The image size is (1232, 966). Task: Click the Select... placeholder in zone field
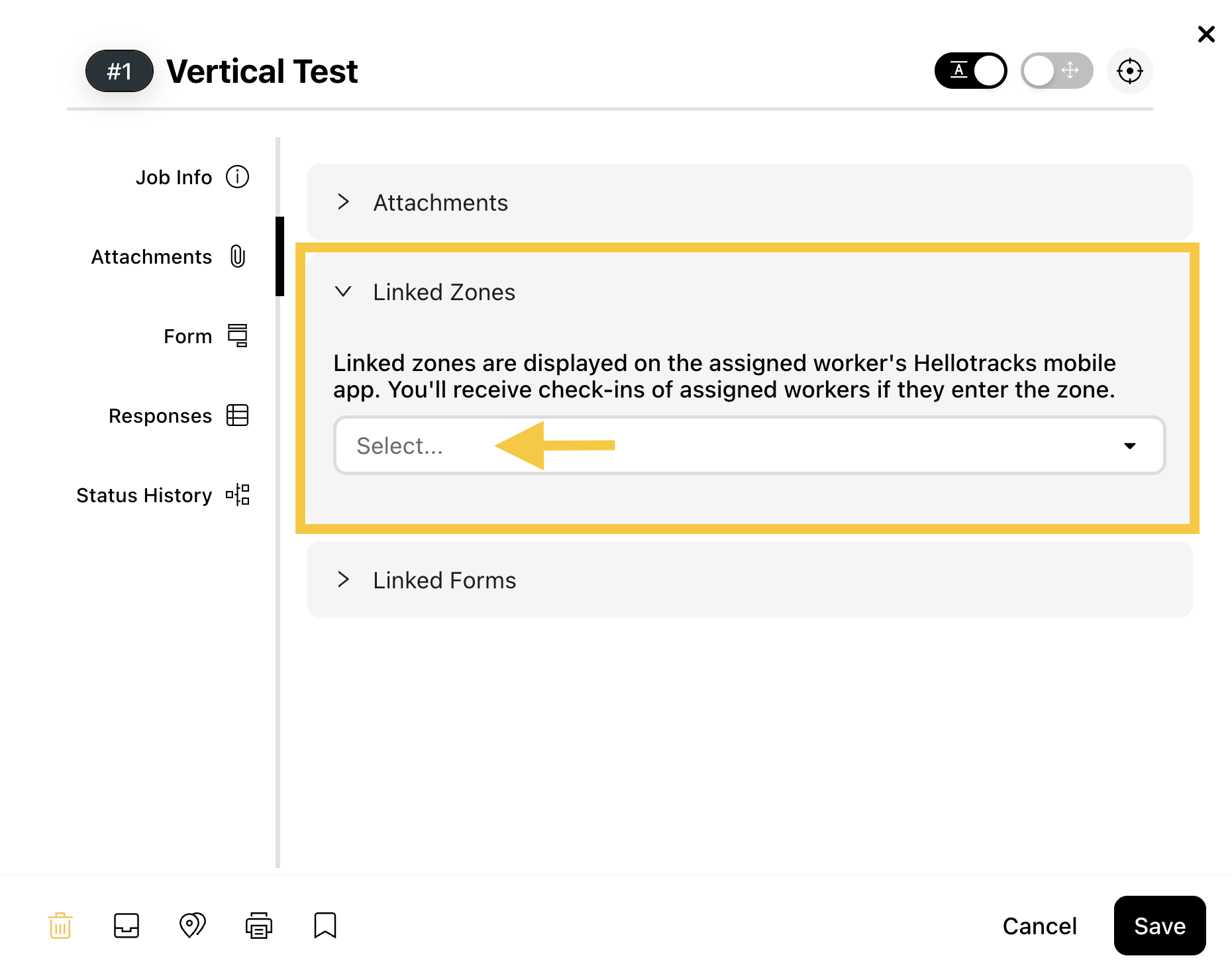pos(399,446)
